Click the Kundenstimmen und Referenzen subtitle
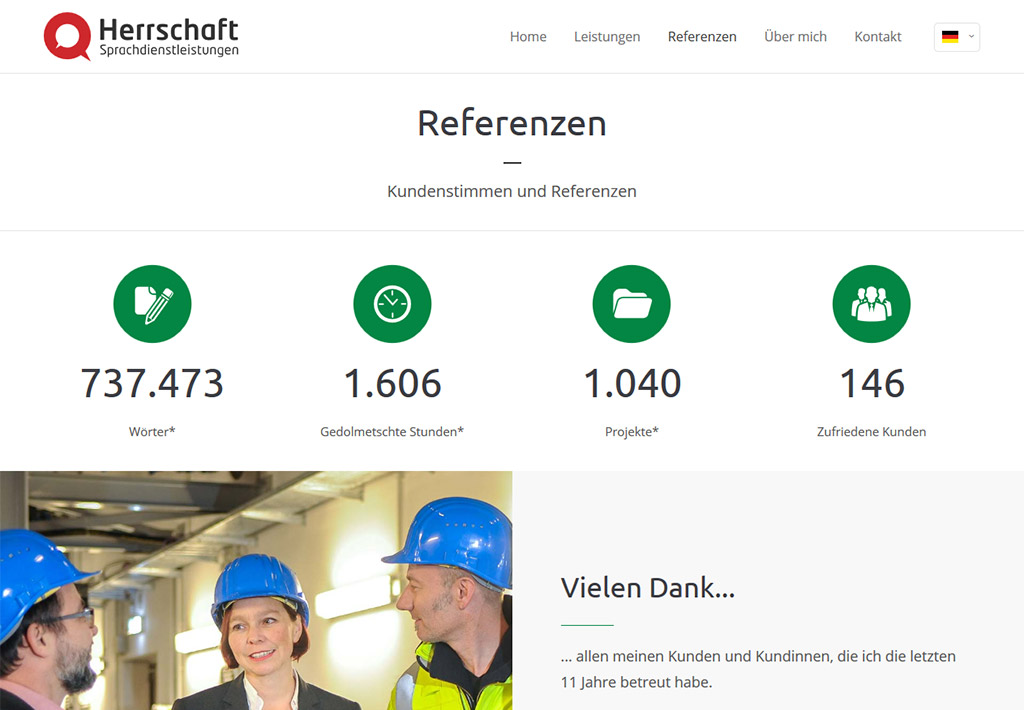 click(512, 191)
